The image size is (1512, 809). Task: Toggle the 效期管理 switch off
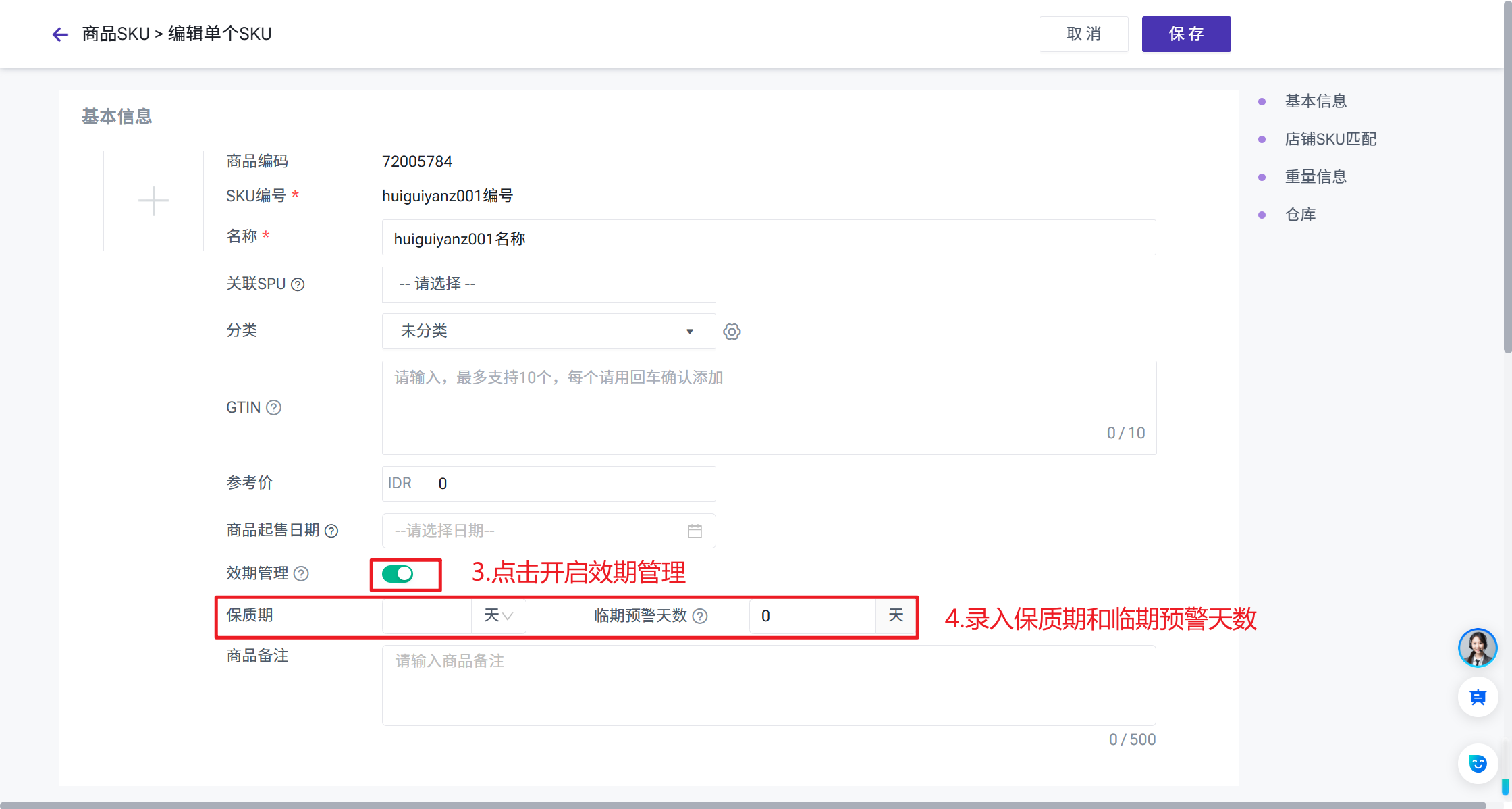coord(398,574)
